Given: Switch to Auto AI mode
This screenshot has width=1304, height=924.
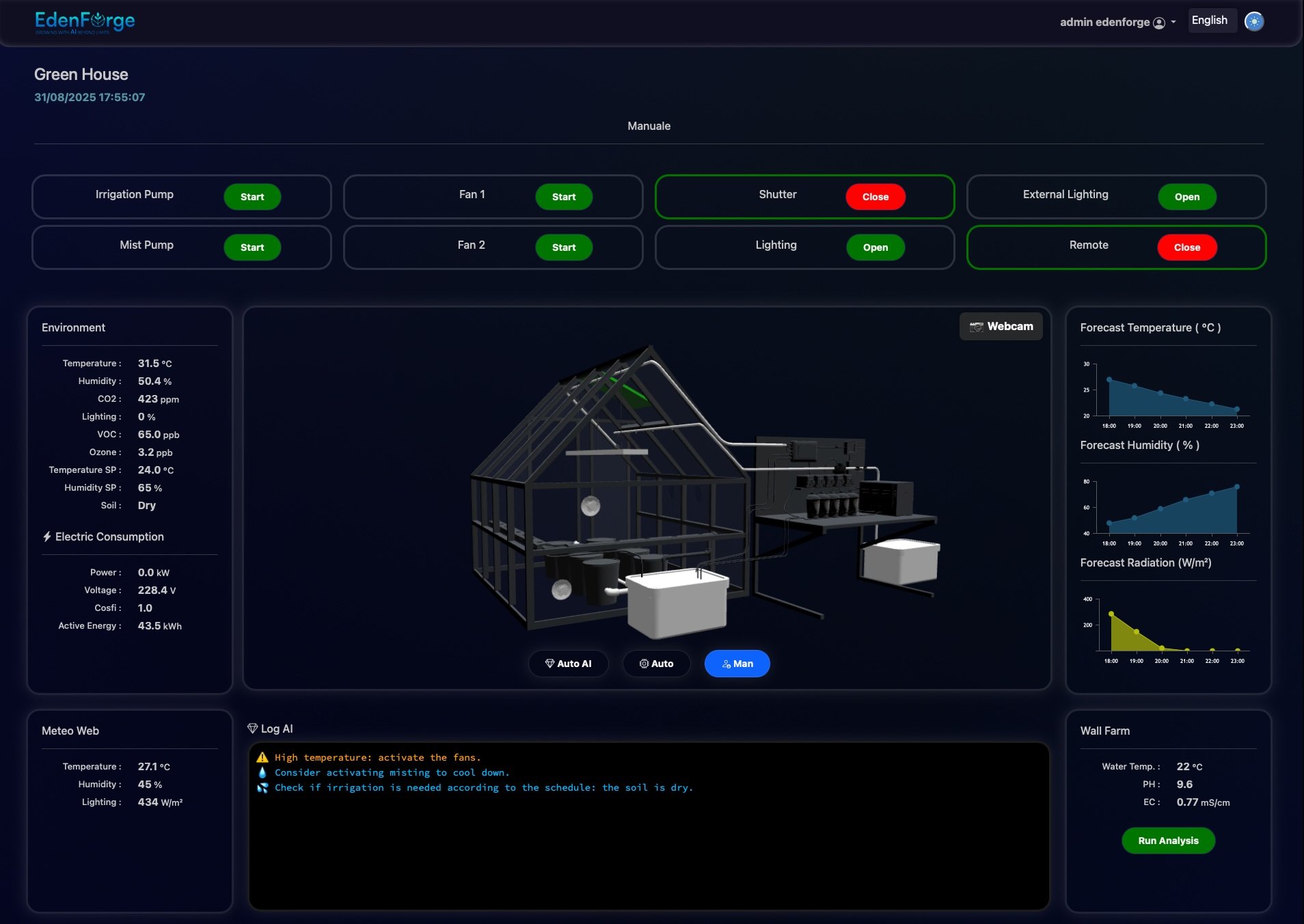Looking at the screenshot, I should click(568, 664).
